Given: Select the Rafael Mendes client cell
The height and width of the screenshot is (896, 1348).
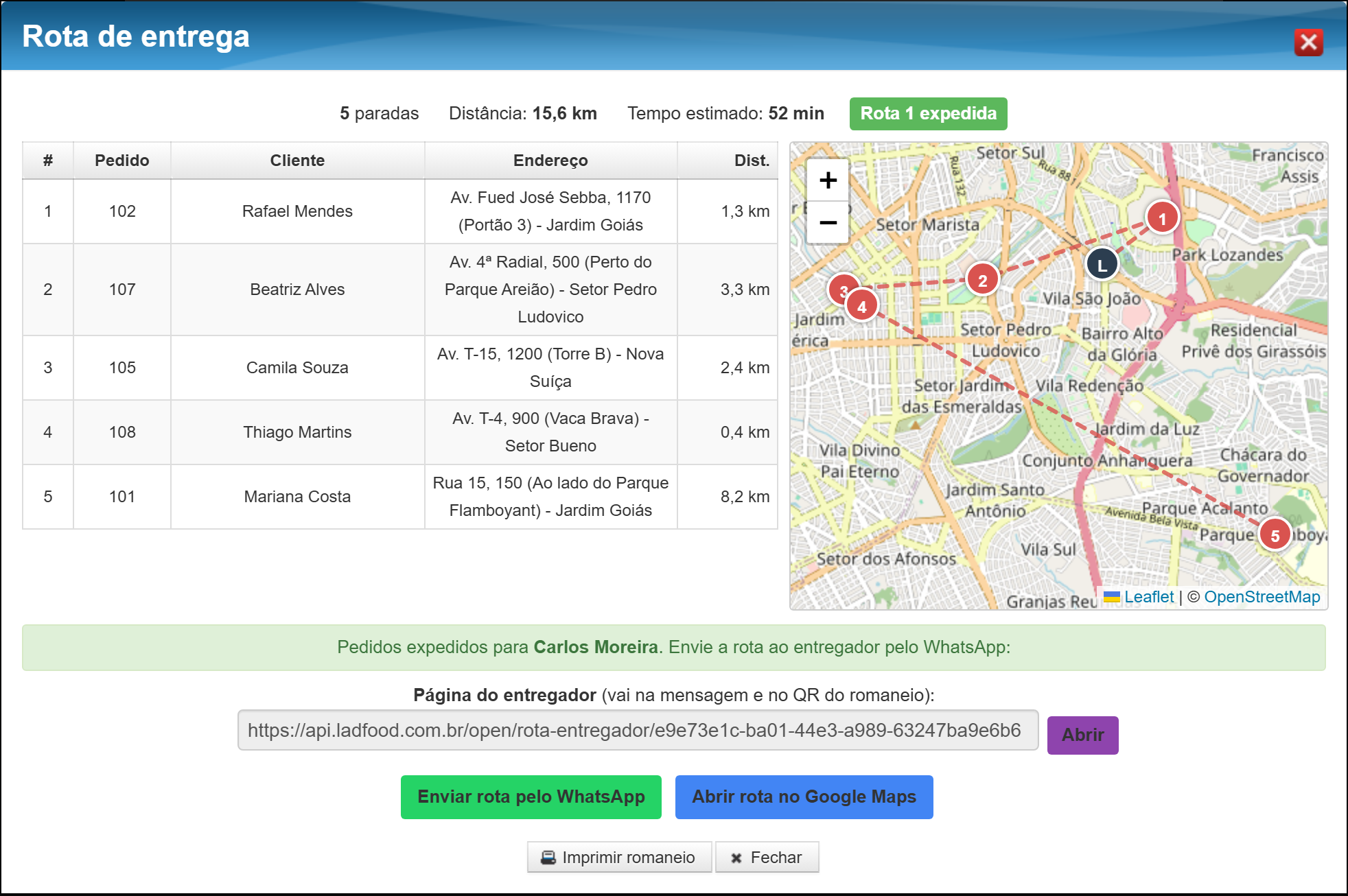Looking at the screenshot, I should (x=297, y=211).
